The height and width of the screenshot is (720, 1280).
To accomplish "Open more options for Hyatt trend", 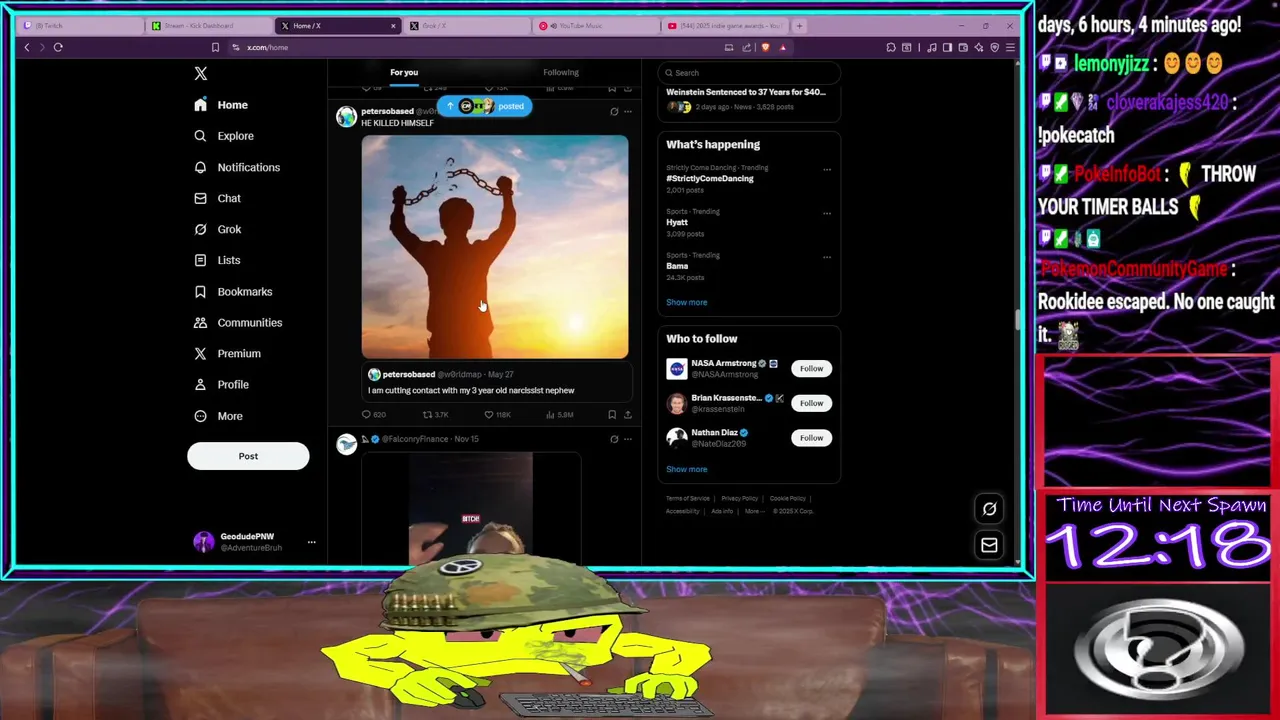I will point(827,213).
